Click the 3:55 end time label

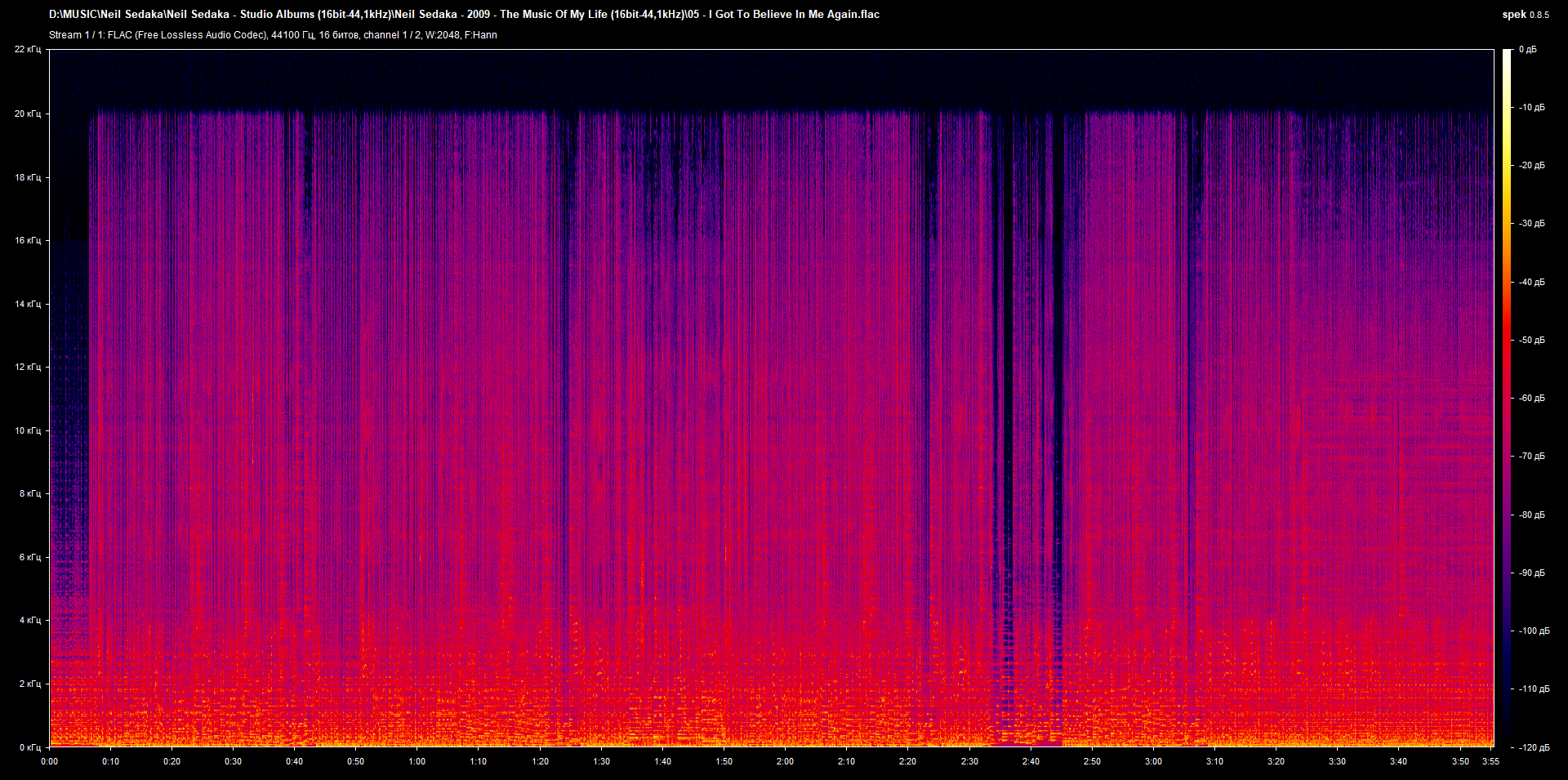(1490, 761)
